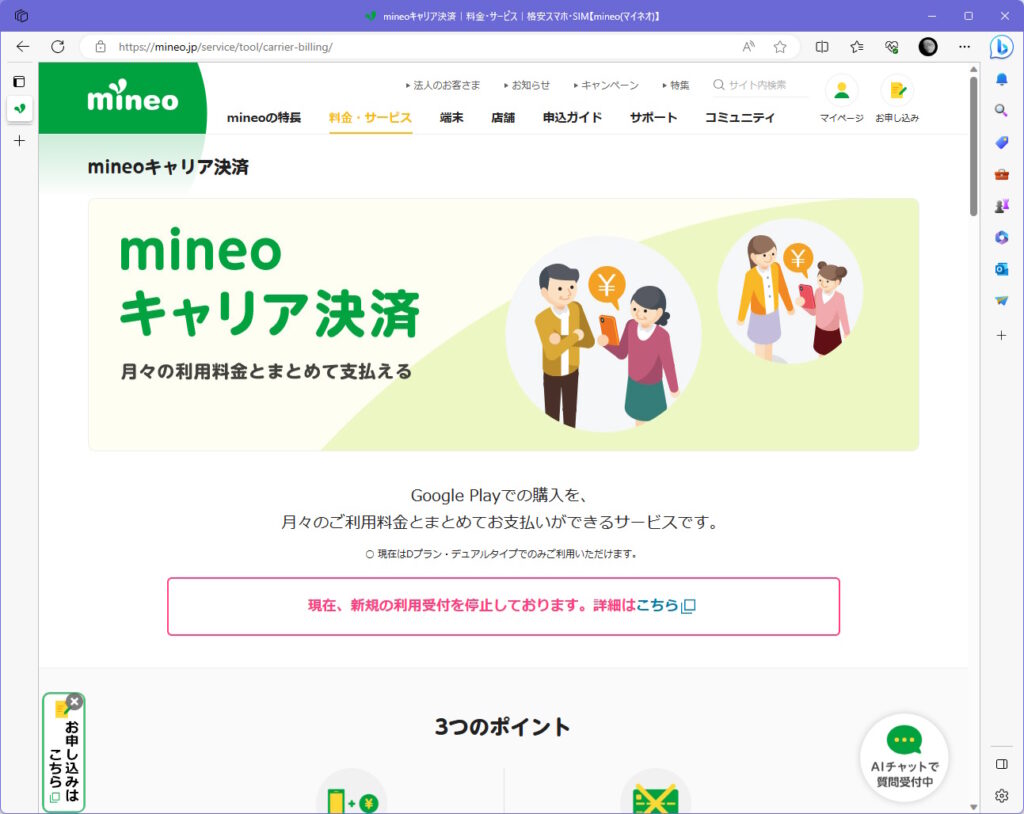
Task: Refresh the current page
Action: pyautogui.click(x=57, y=47)
